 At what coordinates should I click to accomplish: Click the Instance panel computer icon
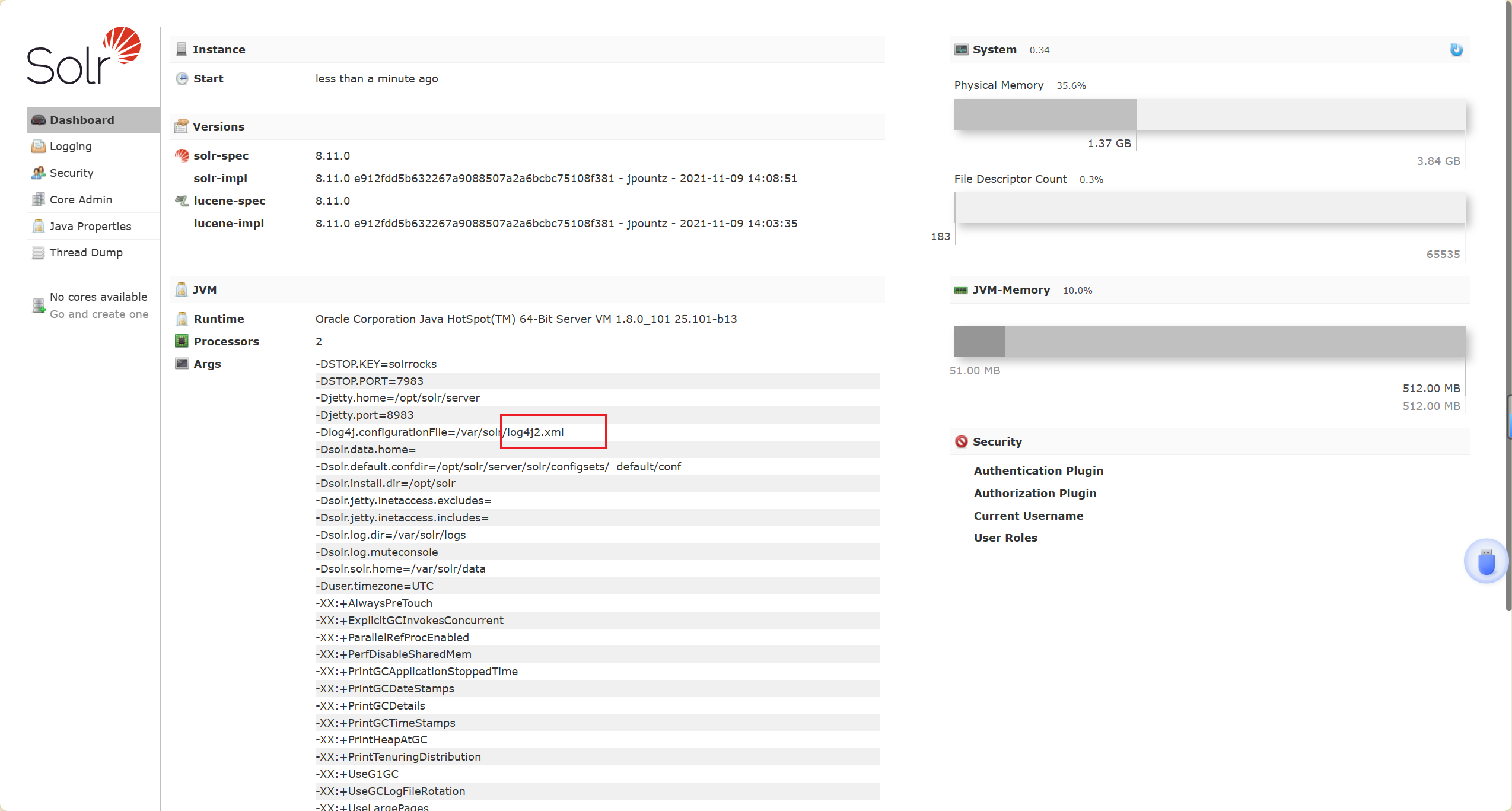tap(181, 49)
